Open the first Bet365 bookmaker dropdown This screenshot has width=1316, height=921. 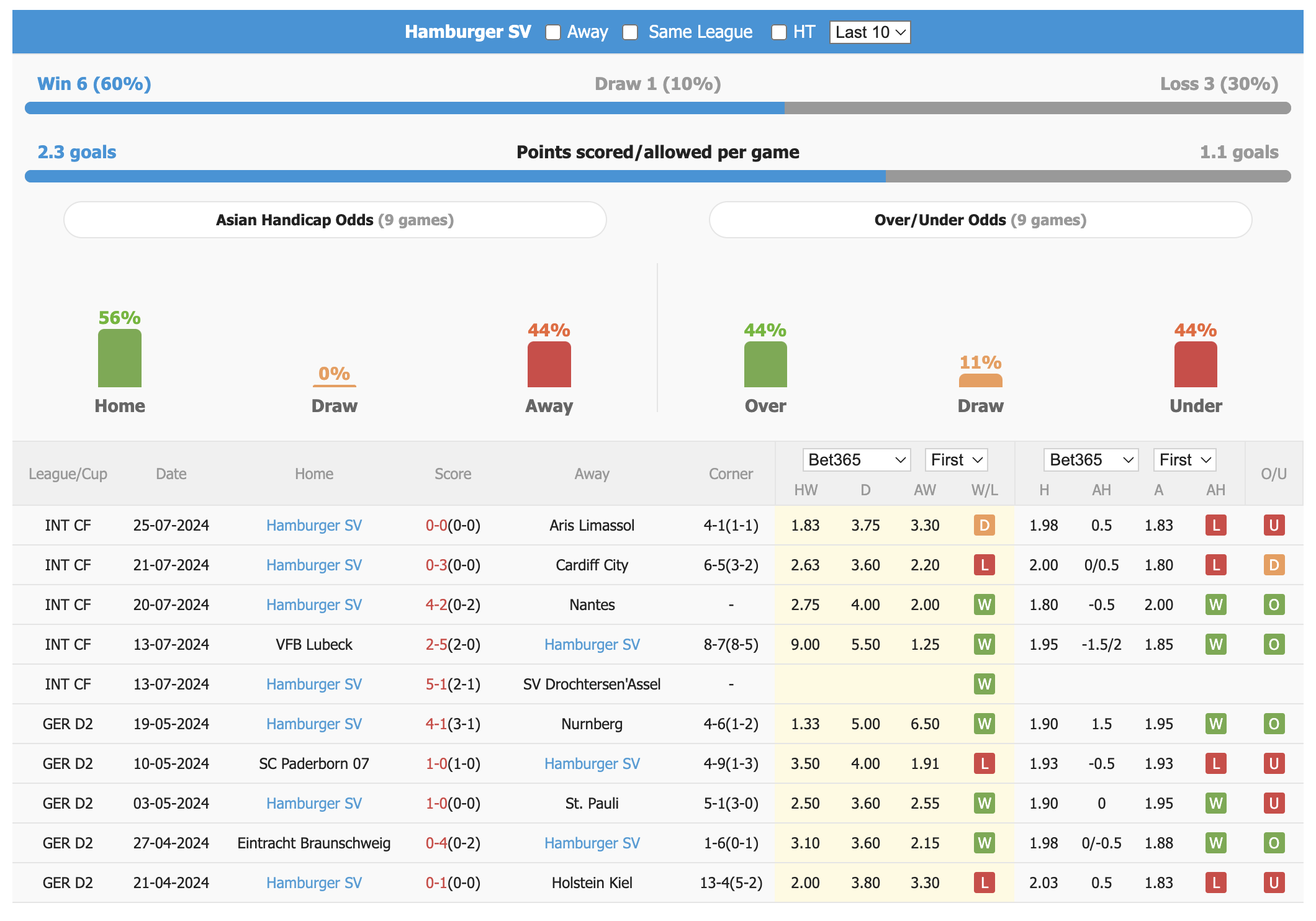(x=856, y=460)
